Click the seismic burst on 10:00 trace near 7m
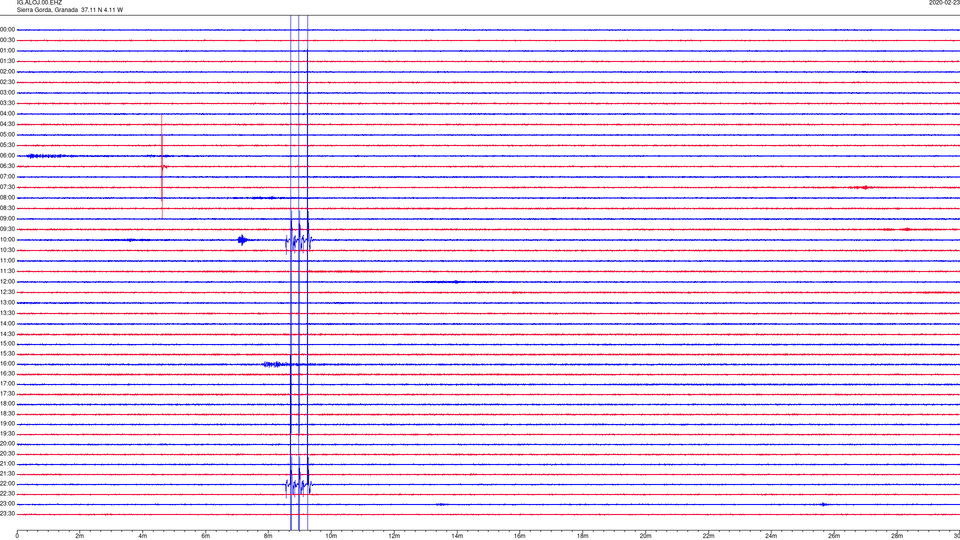Screen dimensions: 960x540 click(x=243, y=239)
